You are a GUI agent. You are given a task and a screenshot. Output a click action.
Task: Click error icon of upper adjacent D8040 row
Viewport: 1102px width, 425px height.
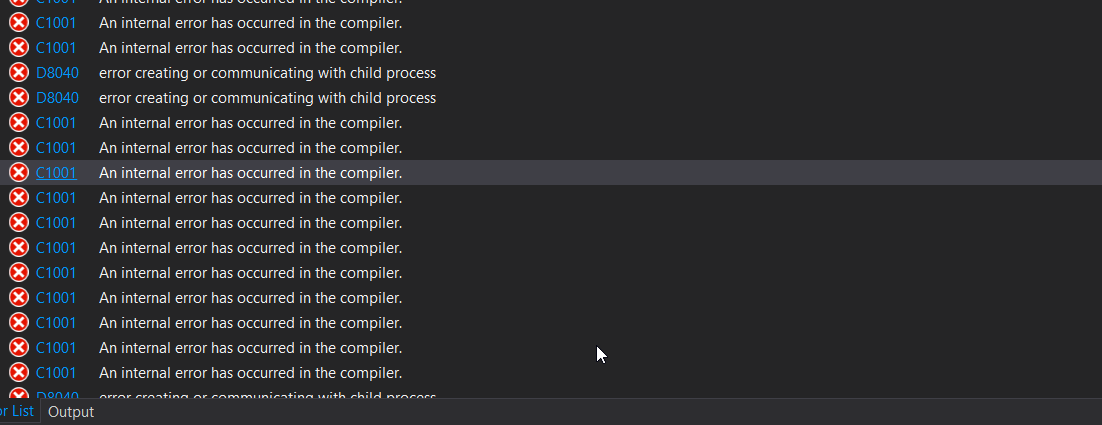pyautogui.click(x=19, y=73)
